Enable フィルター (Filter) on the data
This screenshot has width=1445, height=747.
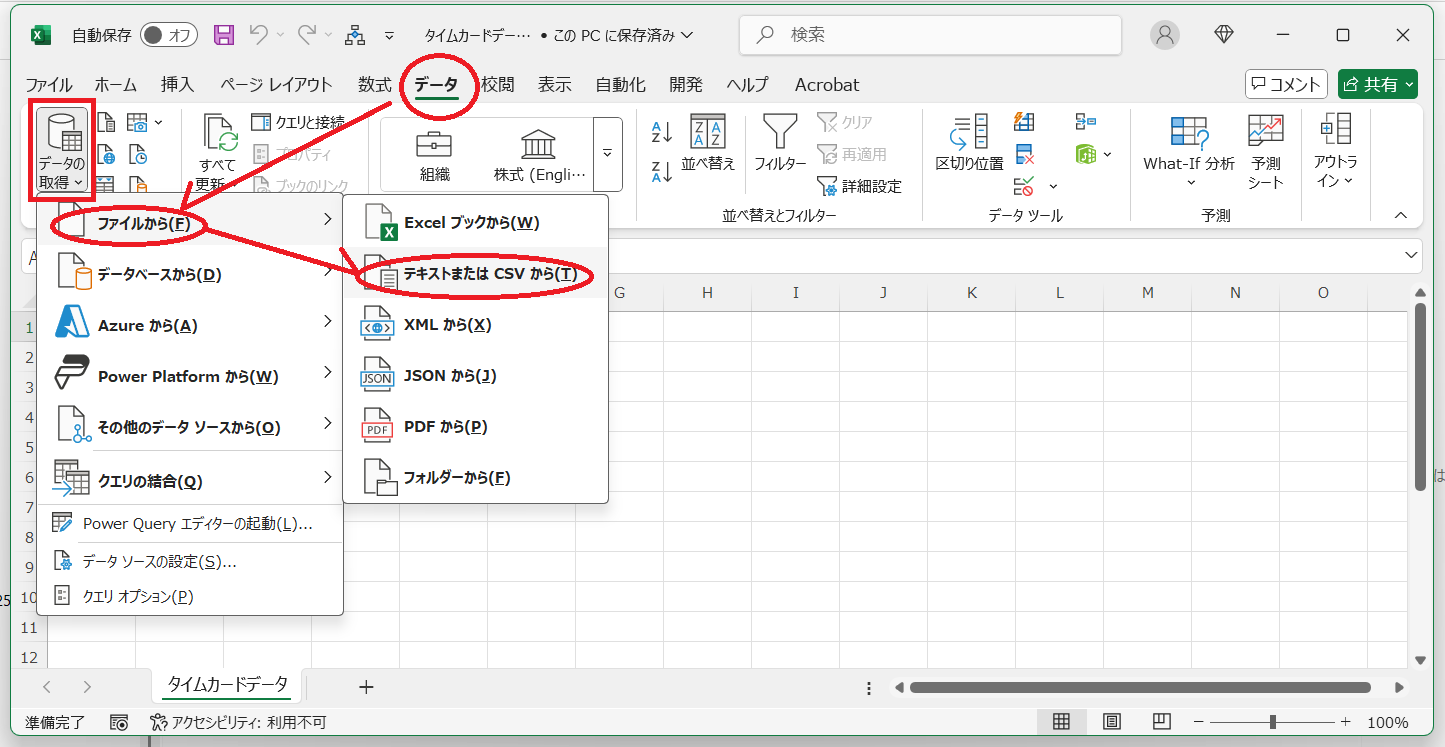click(x=779, y=145)
